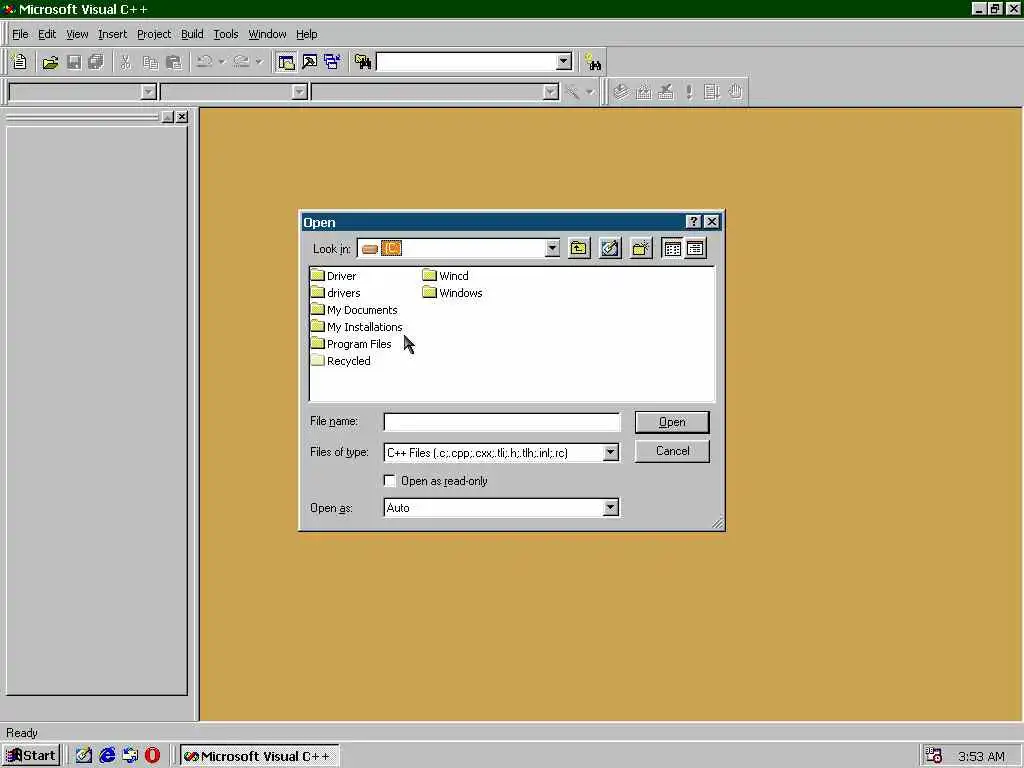This screenshot has height=768, width=1024.
Task: Click the Open button in dialog
Action: pyautogui.click(x=672, y=422)
